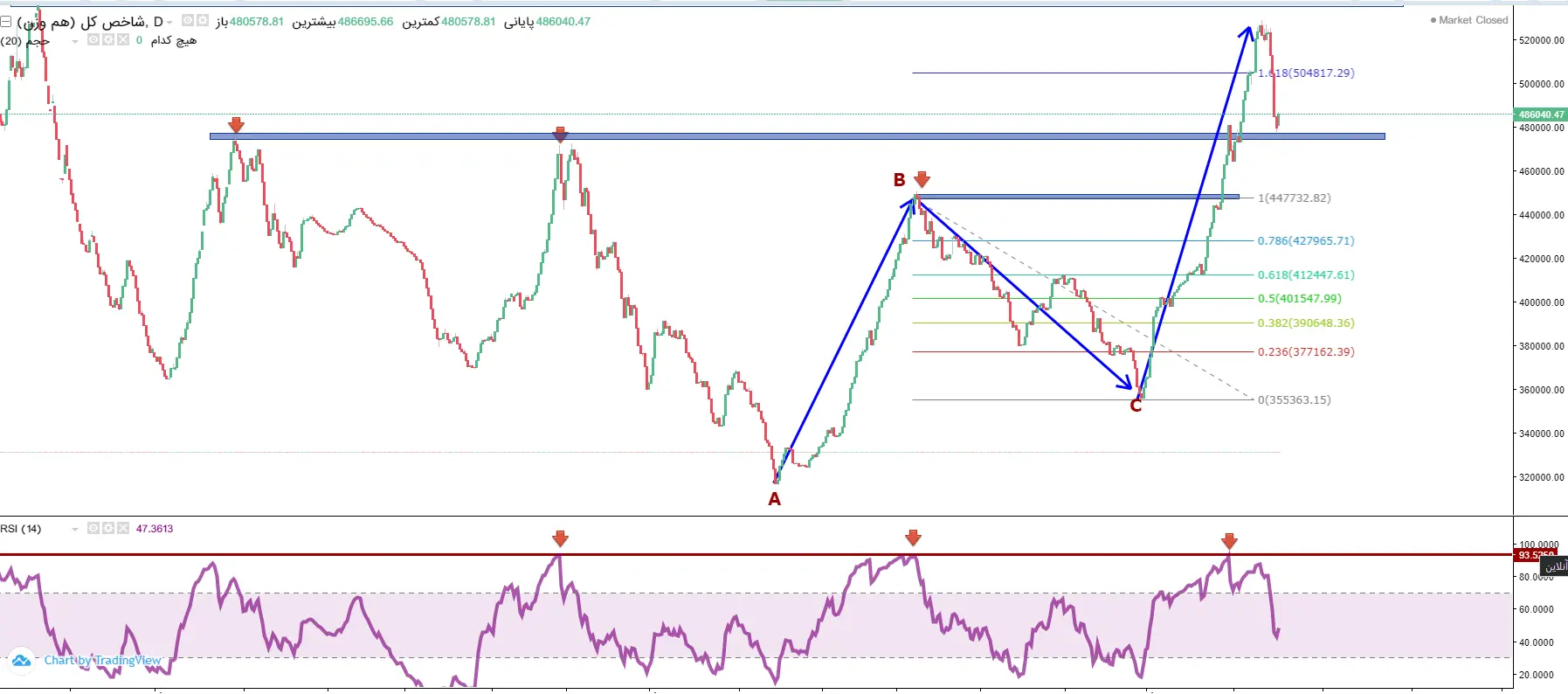Toggle visibility eye of RSI (14)
Image resolution: width=1568 pixels, height=694 pixels.
click(x=93, y=528)
